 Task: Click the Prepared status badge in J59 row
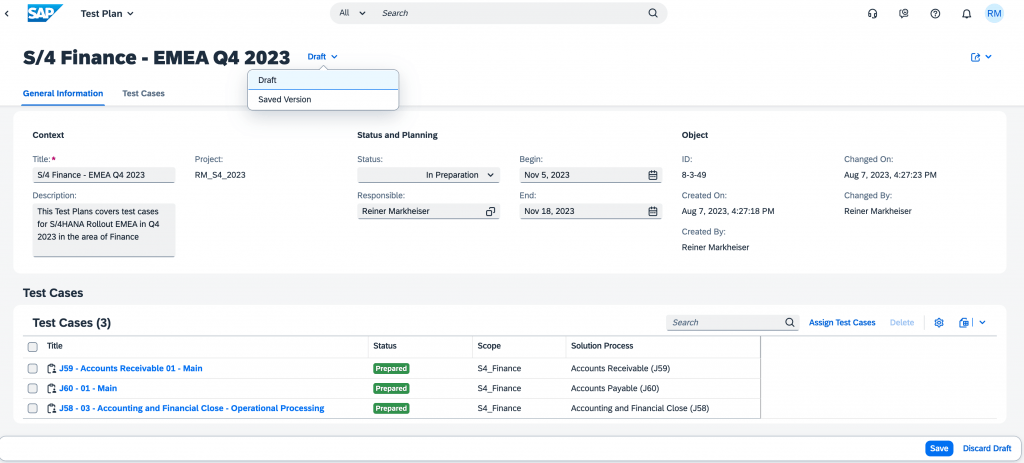coord(391,368)
